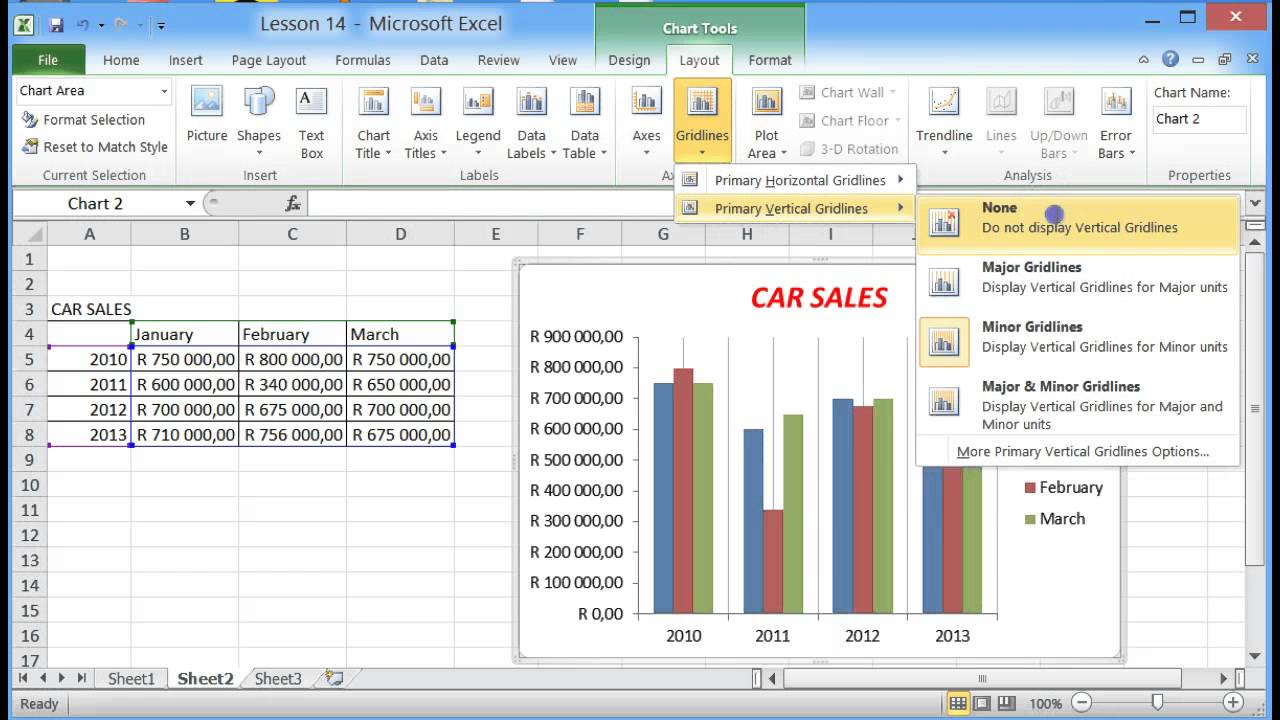Choose Major & Minor Gridlines option

[x=1078, y=403]
